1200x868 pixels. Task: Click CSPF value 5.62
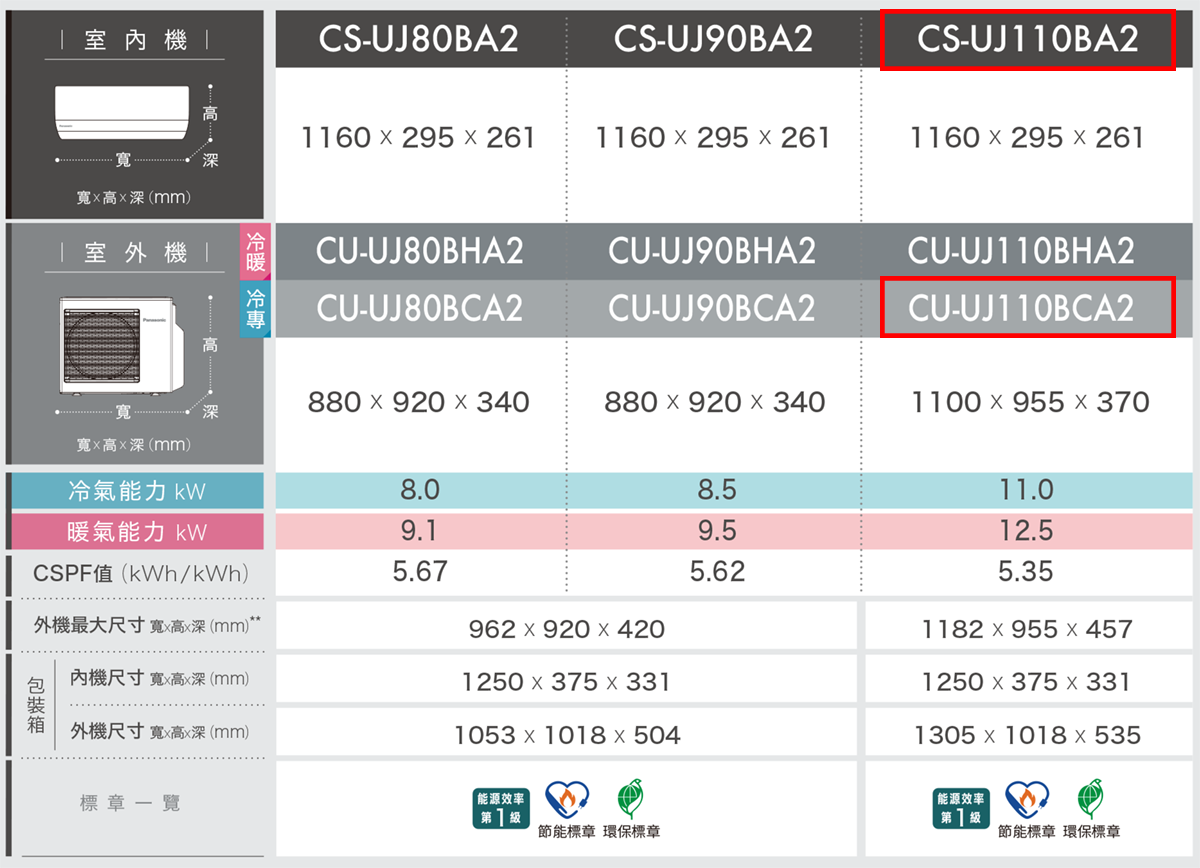[x=717, y=571]
